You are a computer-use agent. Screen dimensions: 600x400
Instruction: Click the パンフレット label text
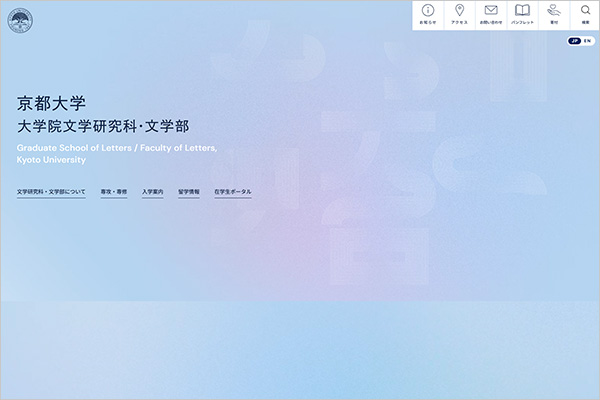[522, 22]
